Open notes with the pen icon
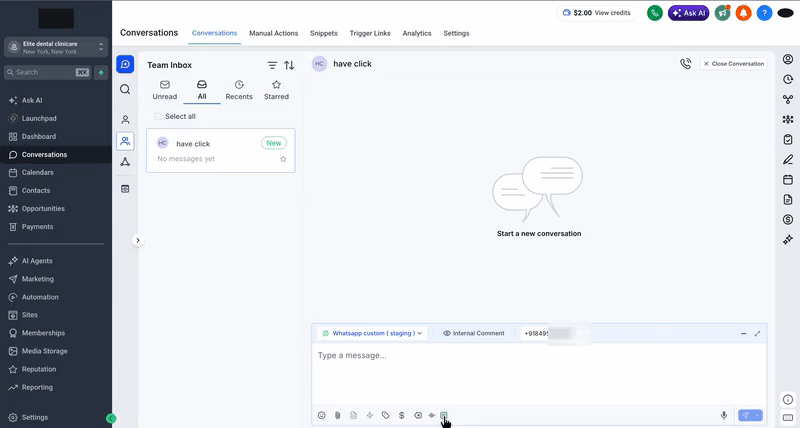This screenshot has height=428, width=800. [x=788, y=160]
